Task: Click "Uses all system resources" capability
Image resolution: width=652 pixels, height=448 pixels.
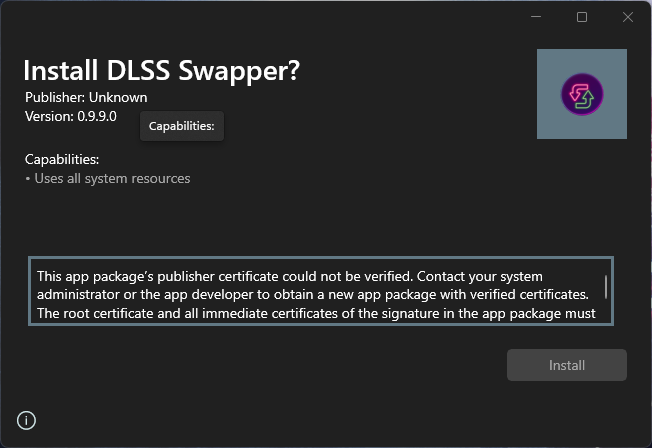Action: coord(108,178)
